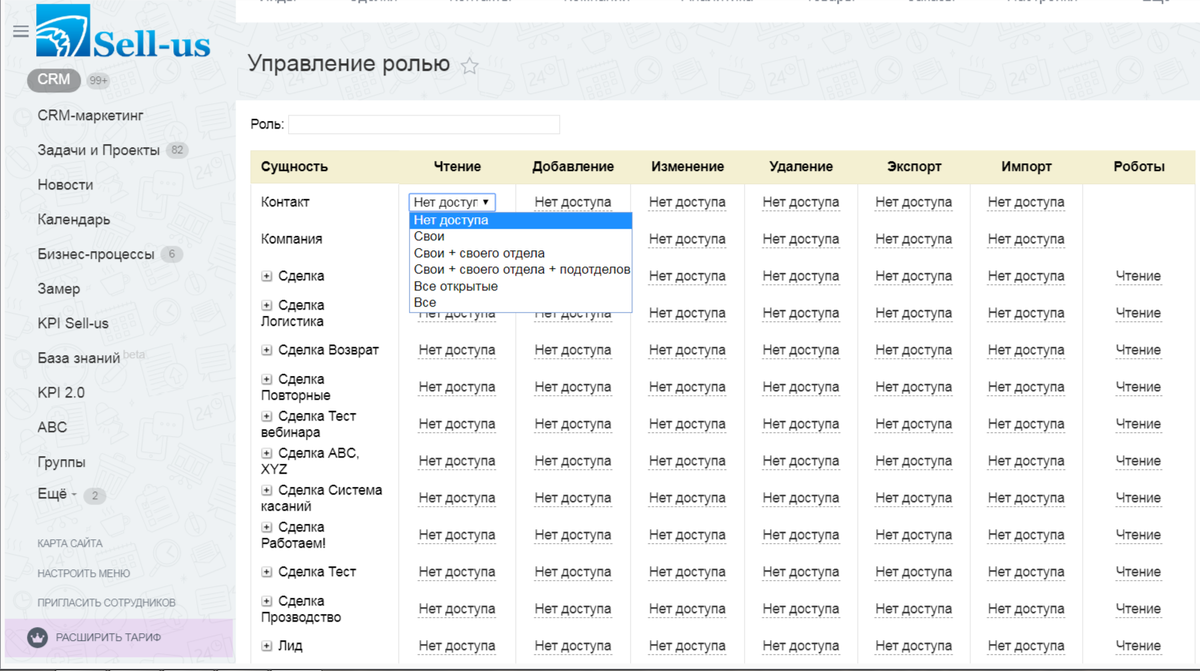
Task: Open the CRM section in the sidebar
Action: coord(54,80)
